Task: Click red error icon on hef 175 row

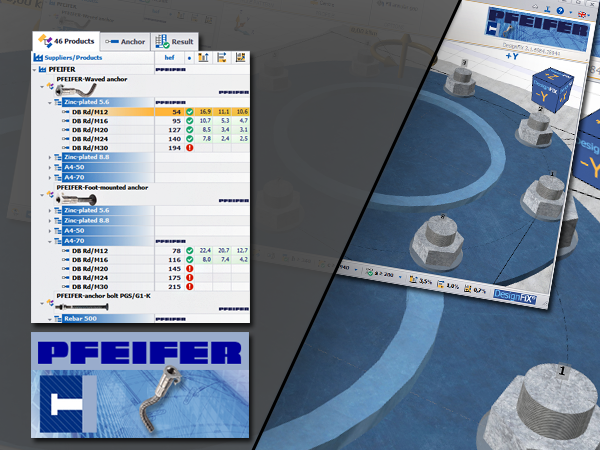Action: pyautogui.click(x=189, y=278)
